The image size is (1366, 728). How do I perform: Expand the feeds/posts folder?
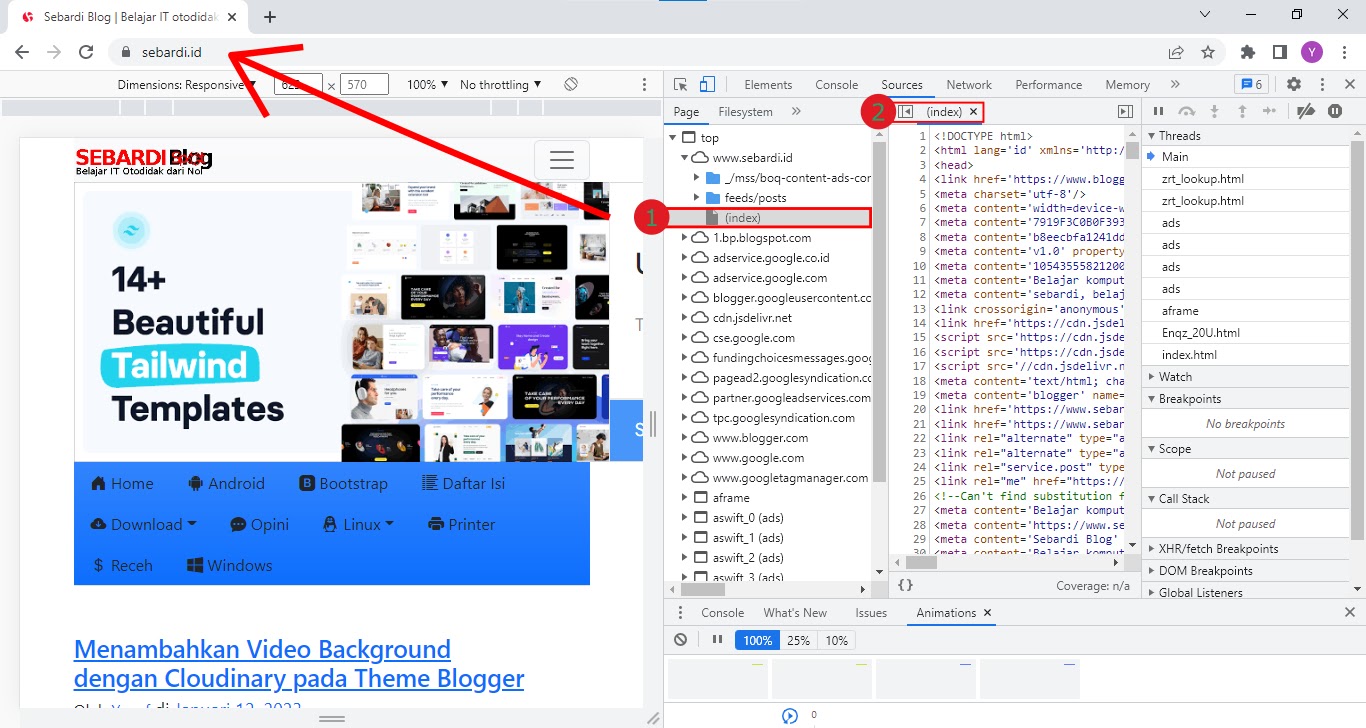[697, 198]
